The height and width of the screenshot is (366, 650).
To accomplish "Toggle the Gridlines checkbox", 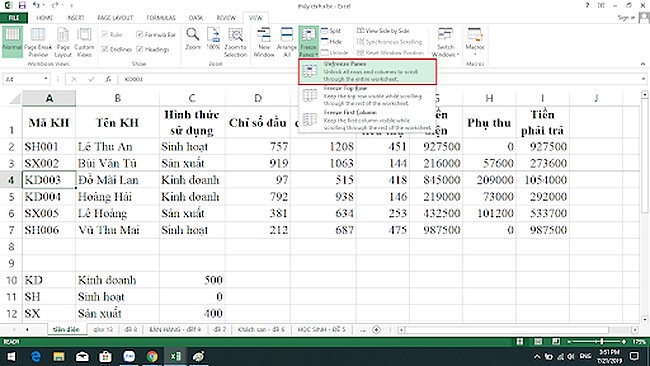I will [105, 49].
